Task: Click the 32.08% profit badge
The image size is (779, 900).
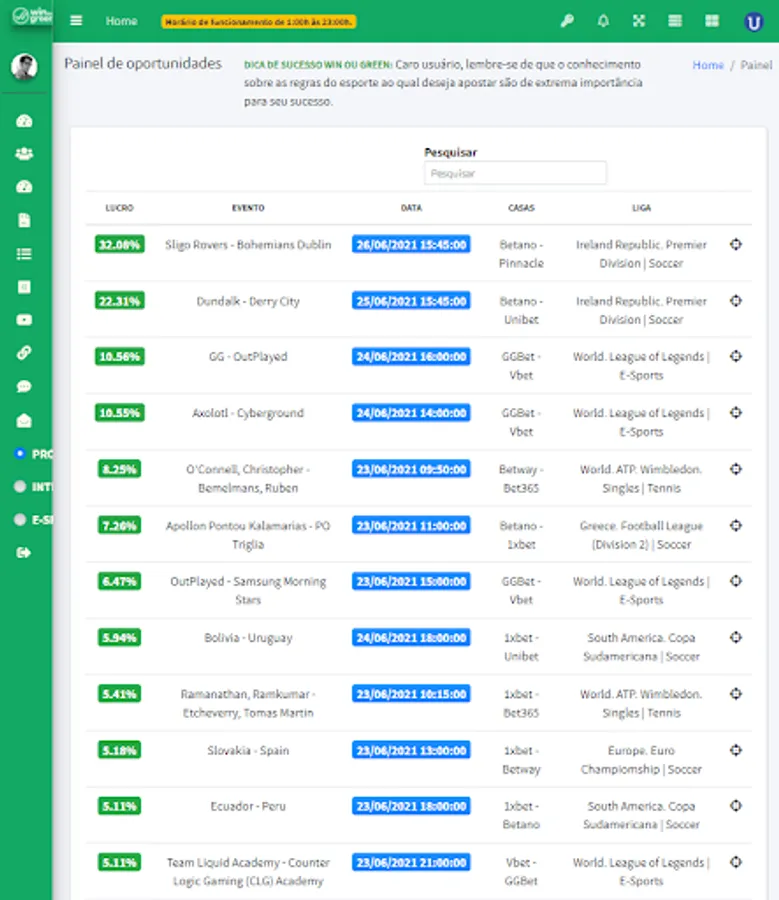Action: tap(119, 245)
